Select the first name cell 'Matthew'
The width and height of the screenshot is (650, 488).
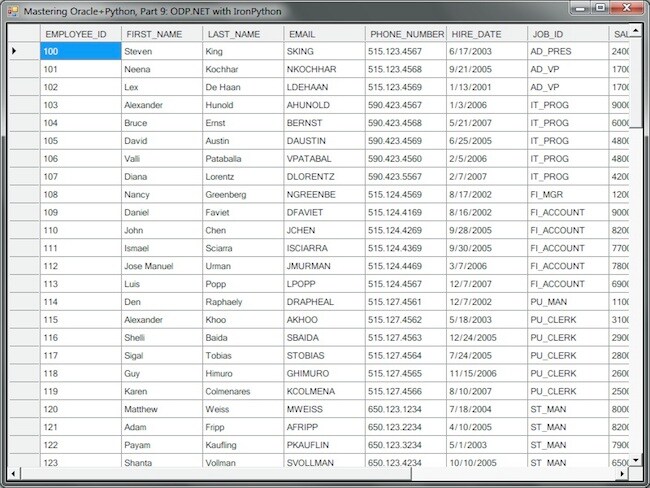[162, 409]
